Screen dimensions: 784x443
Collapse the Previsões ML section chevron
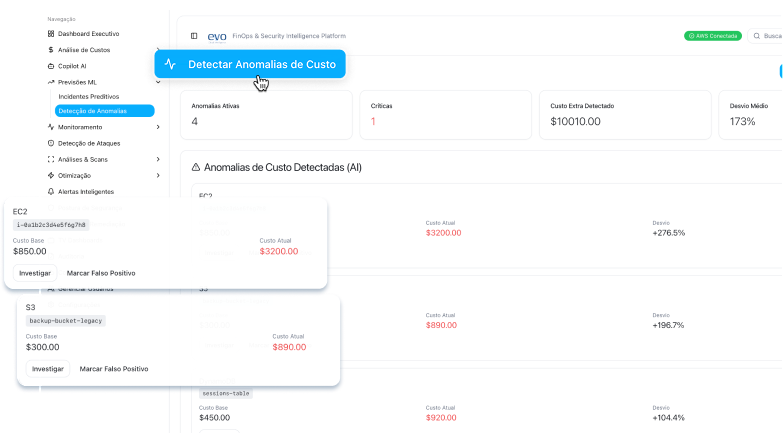[158, 82]
